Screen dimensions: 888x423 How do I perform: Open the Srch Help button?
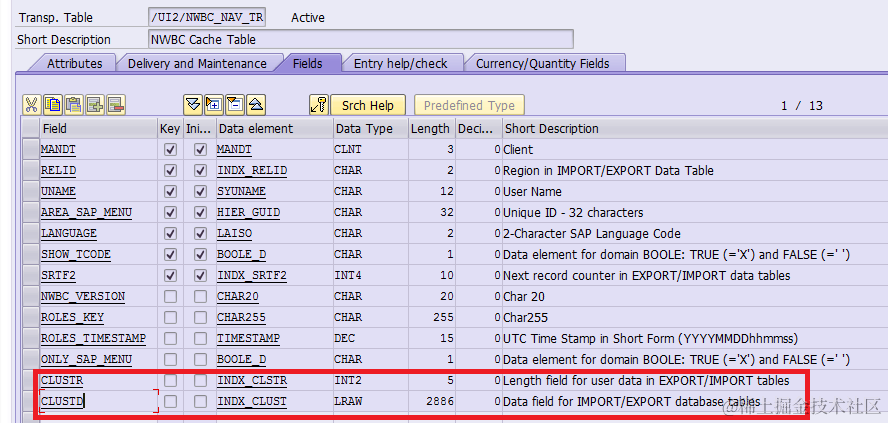(368, 105)
